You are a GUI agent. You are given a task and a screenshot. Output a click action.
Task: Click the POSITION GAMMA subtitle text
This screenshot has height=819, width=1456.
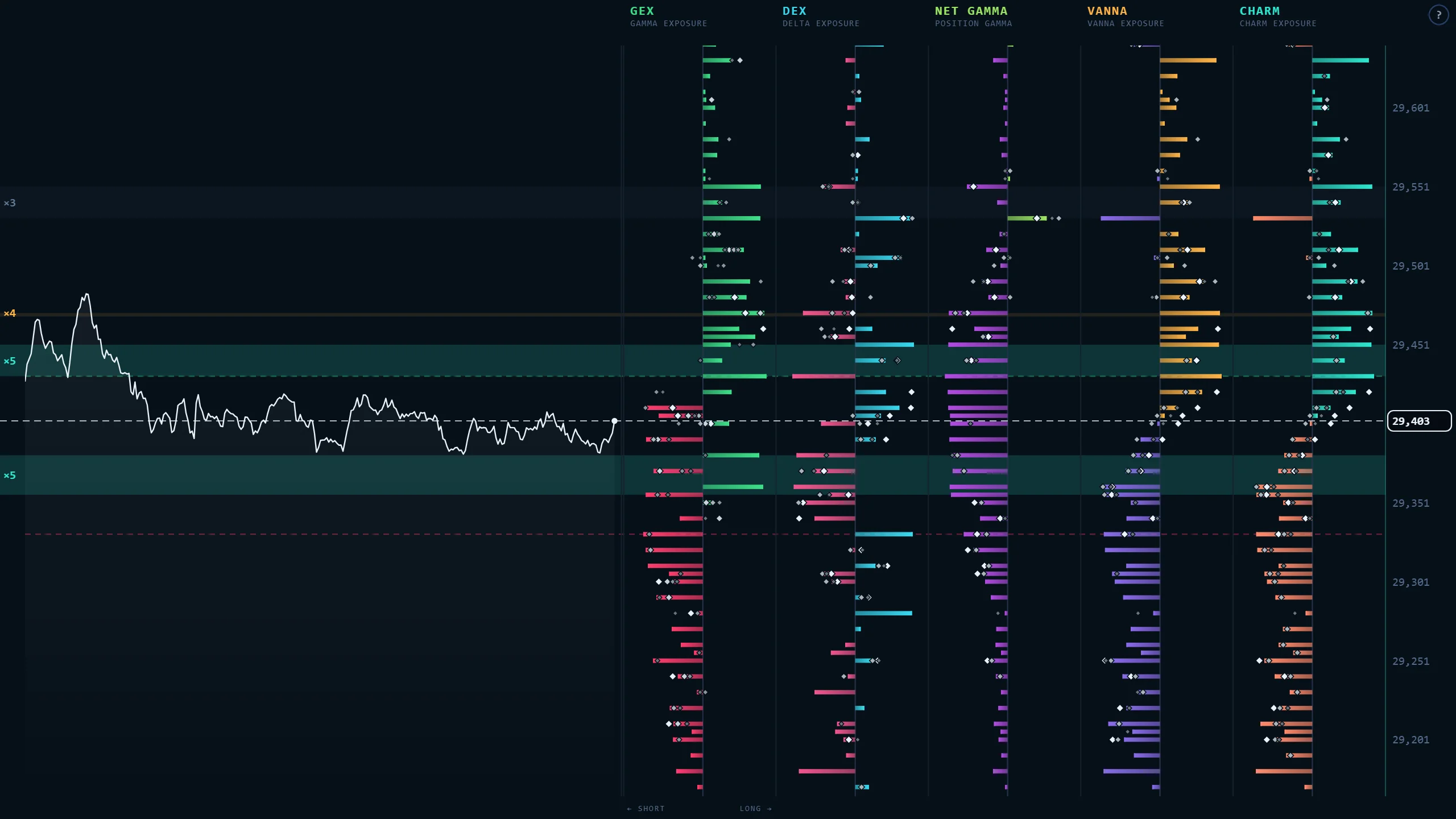coord(973,24)
